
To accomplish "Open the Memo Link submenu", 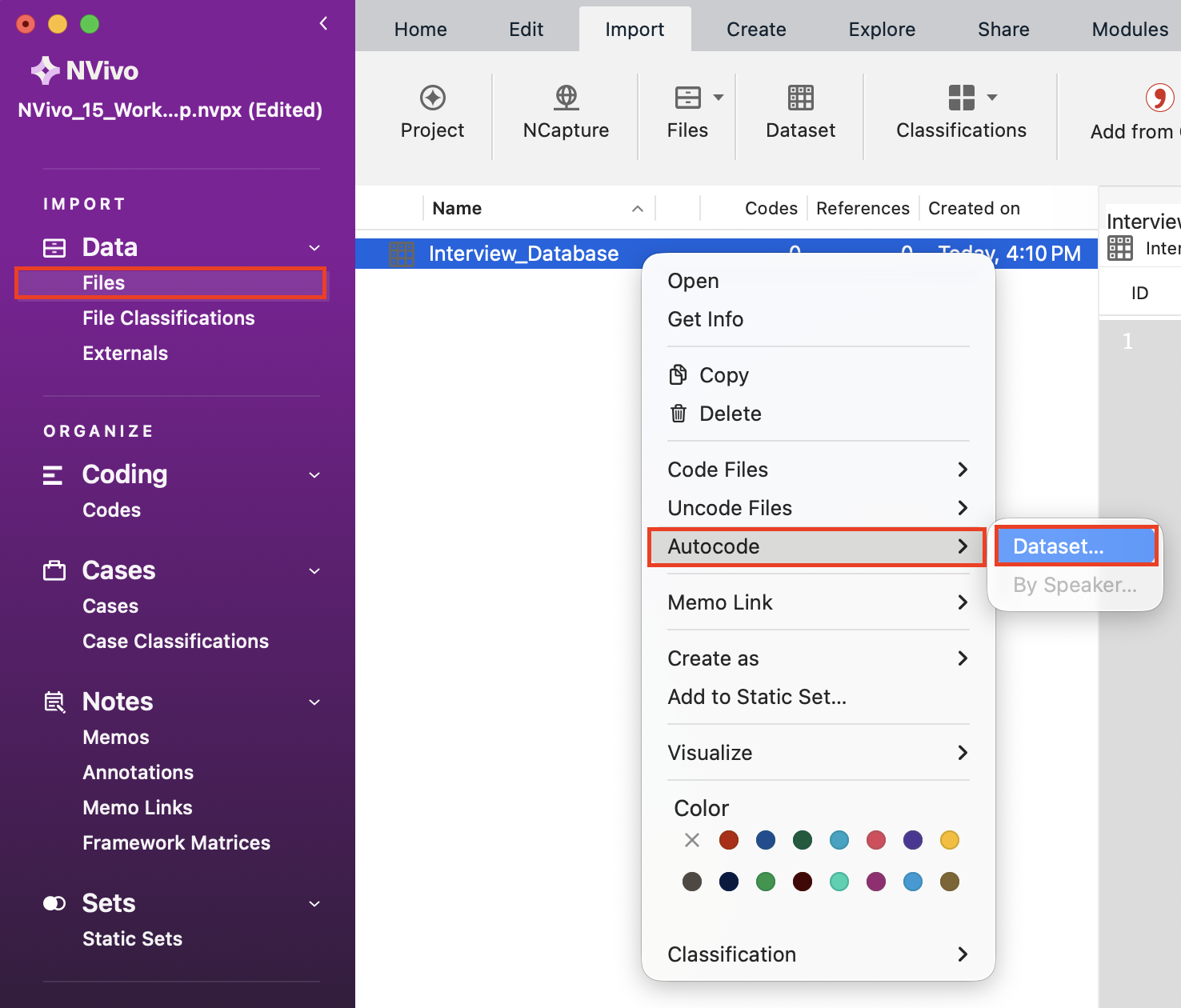I will [819, 602].
